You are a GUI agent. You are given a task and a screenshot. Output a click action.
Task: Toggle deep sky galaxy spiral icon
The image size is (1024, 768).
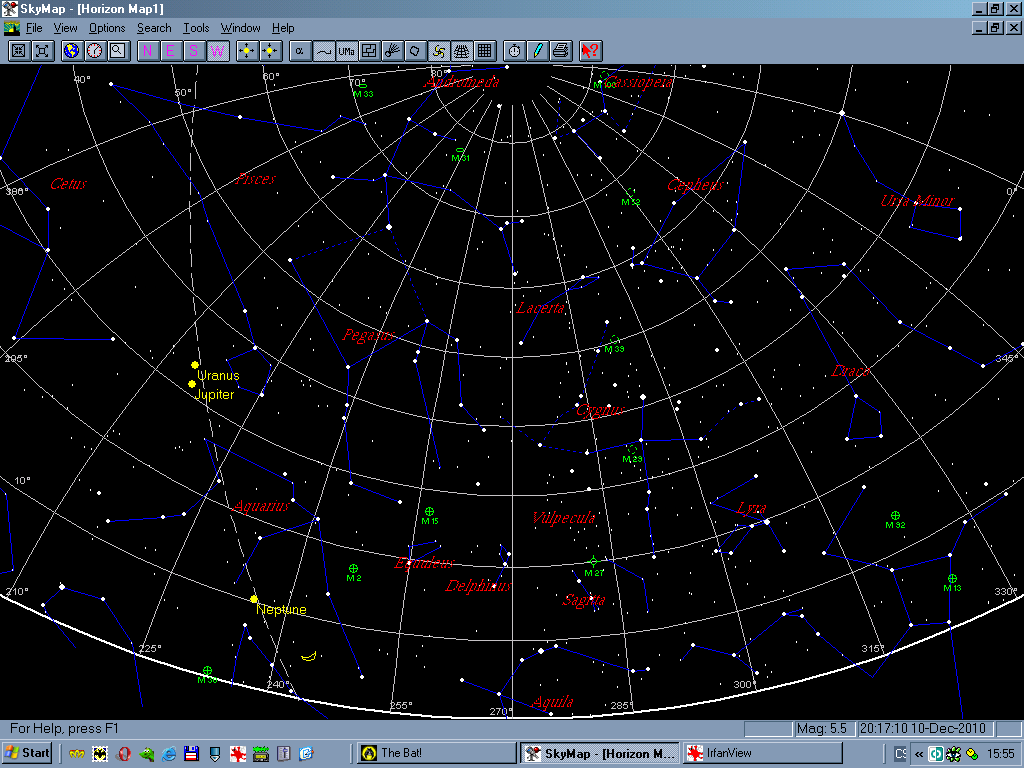[439, 51]
